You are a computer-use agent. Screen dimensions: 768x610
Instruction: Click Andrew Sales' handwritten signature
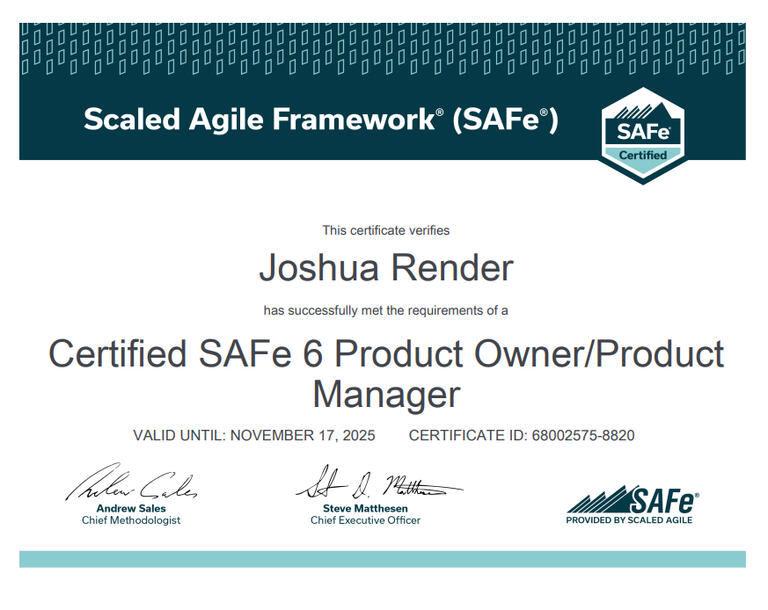[x=131, y=482]
